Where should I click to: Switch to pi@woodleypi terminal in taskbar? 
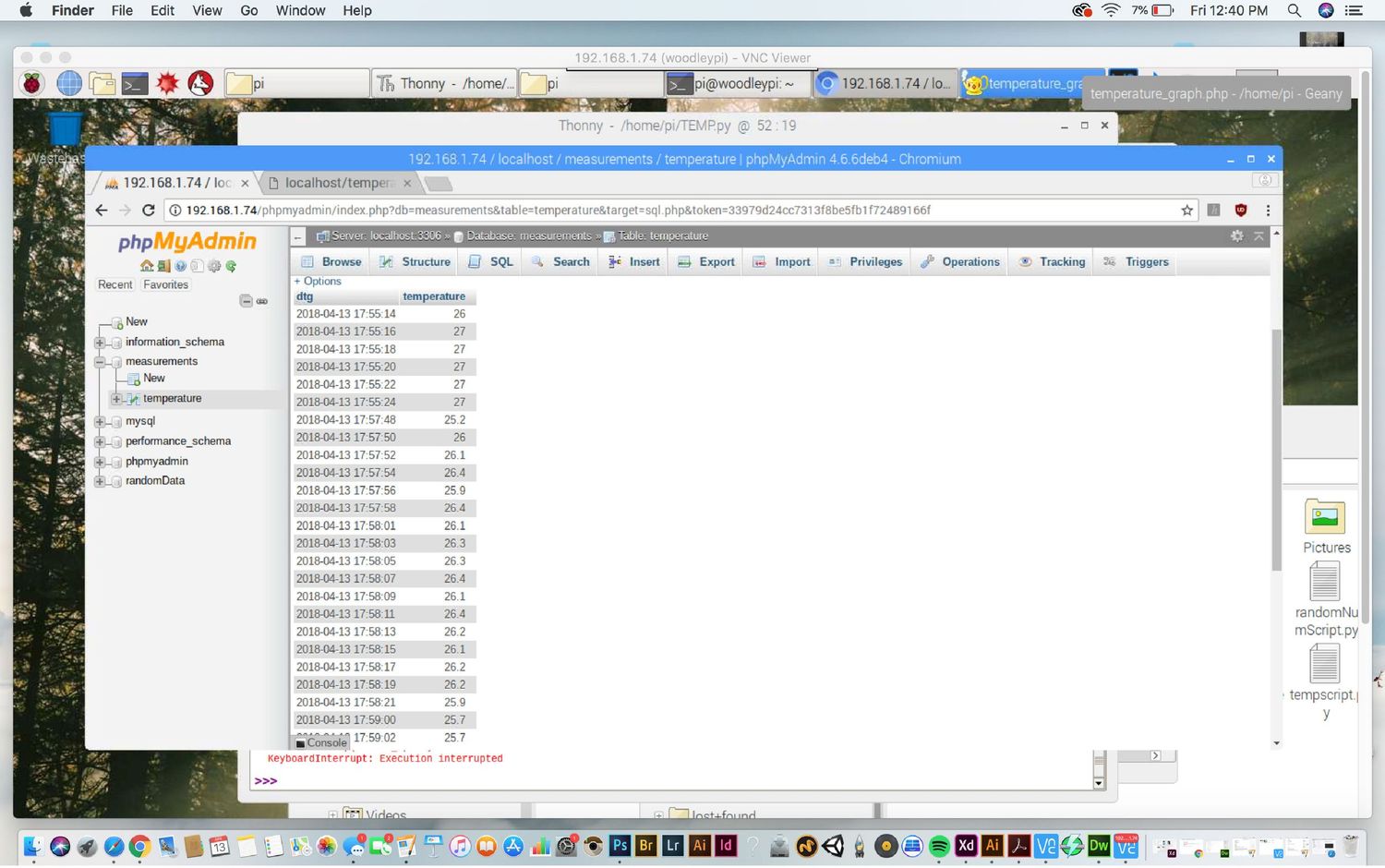738,83
